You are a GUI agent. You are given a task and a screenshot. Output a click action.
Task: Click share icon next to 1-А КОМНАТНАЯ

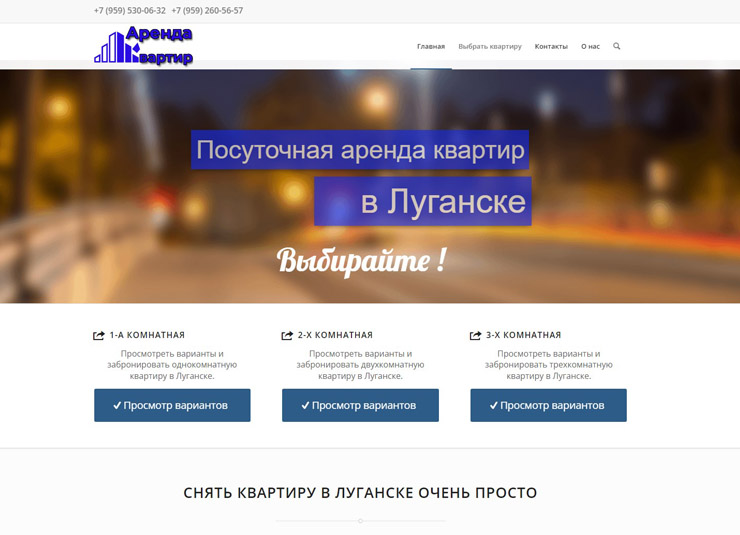(x=99, y=335)
